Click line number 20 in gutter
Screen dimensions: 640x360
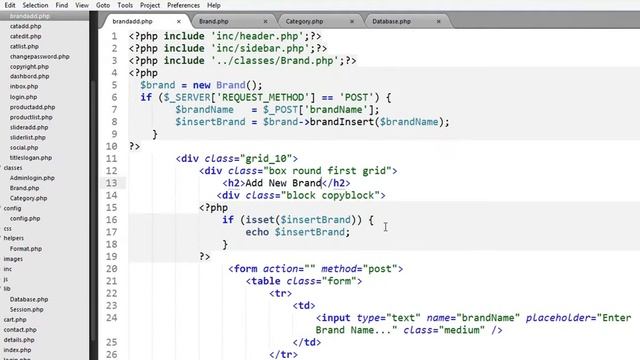pyautogui.click(x=111, y=269)
